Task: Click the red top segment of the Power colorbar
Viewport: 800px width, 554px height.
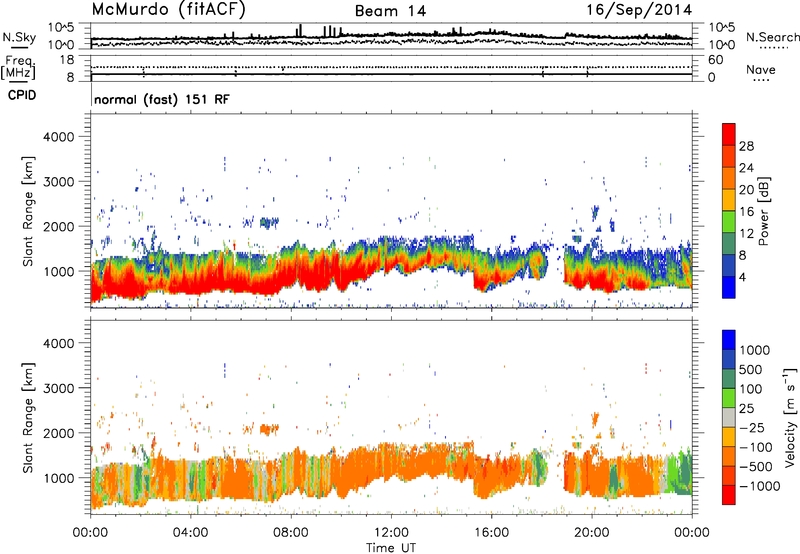Action: point(729,134)
